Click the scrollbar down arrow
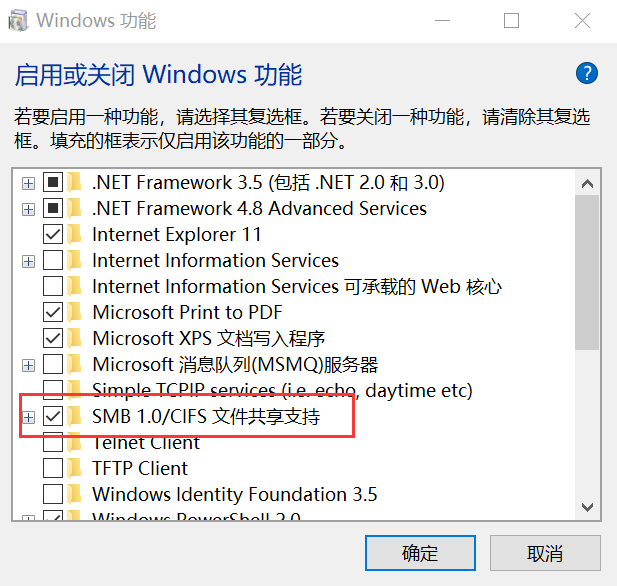This screenshot has height=586, width=617. click(587, 507)
